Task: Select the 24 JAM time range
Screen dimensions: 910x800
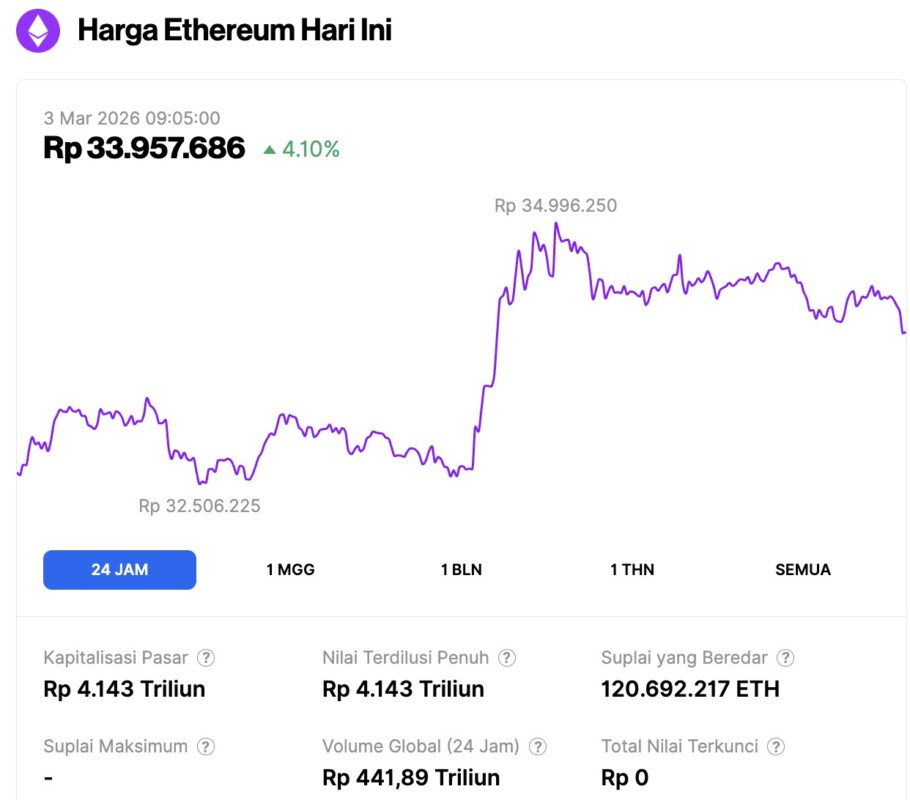Action: (119, 570)
